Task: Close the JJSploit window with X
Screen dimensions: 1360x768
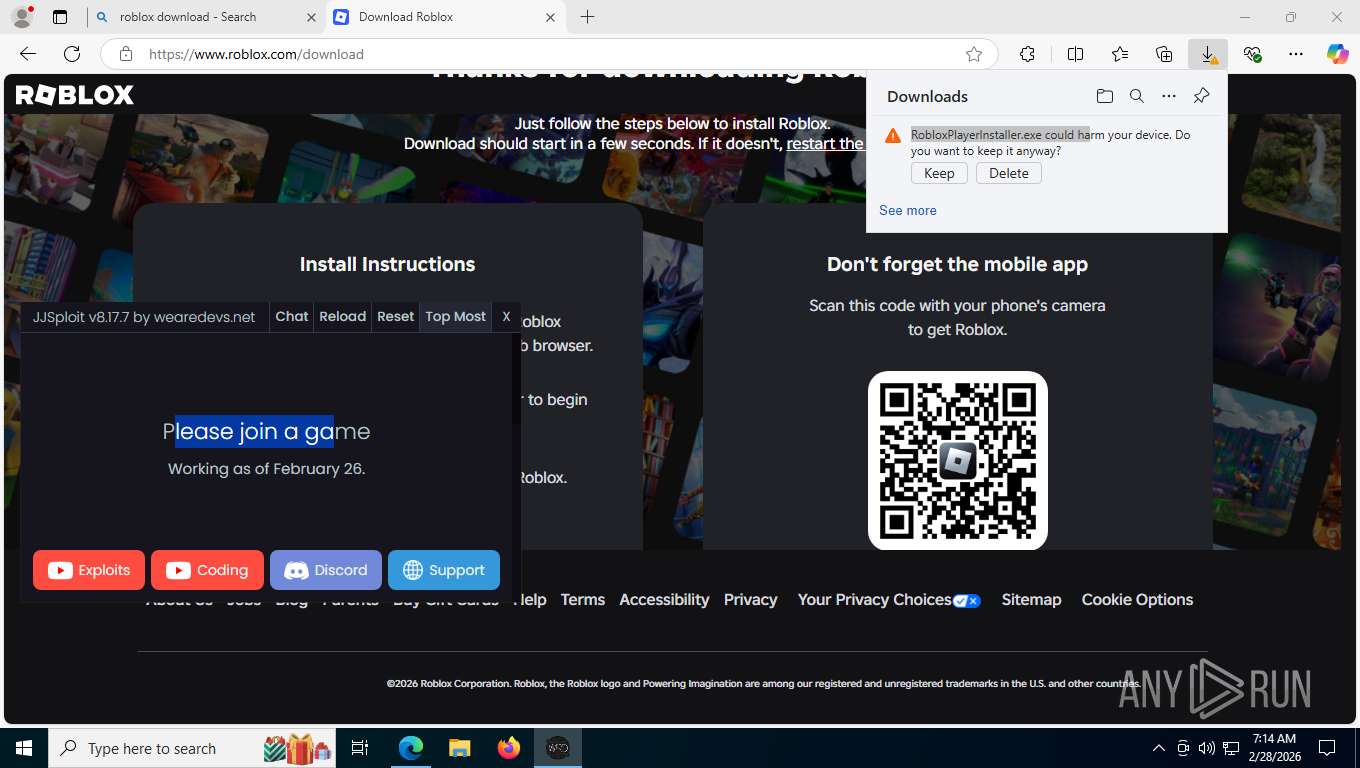Action: coord(506,316)
